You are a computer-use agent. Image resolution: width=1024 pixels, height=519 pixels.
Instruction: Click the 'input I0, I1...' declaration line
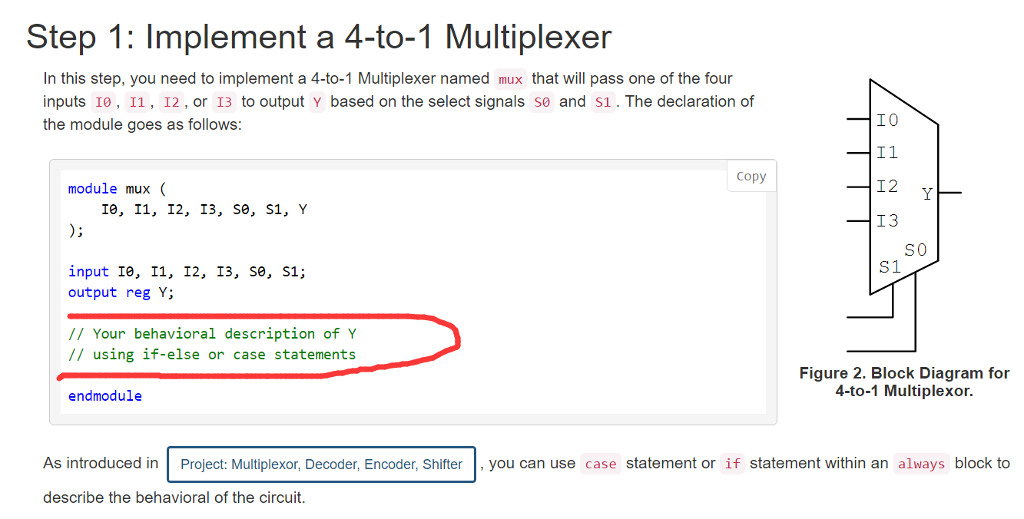coord(187,272)
